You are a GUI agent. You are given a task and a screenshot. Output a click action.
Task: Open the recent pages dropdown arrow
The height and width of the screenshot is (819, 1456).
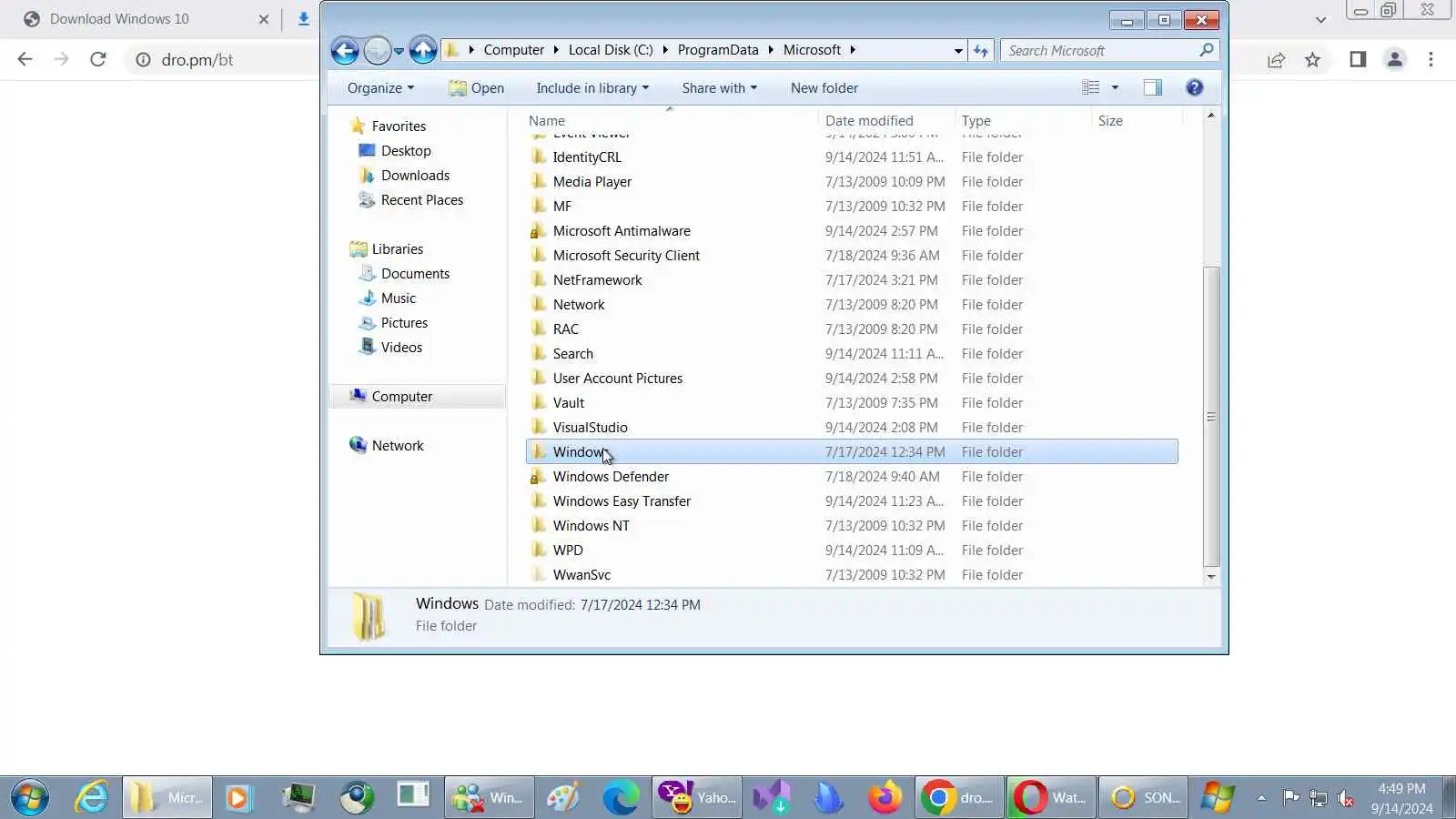[x=399, y=51]
